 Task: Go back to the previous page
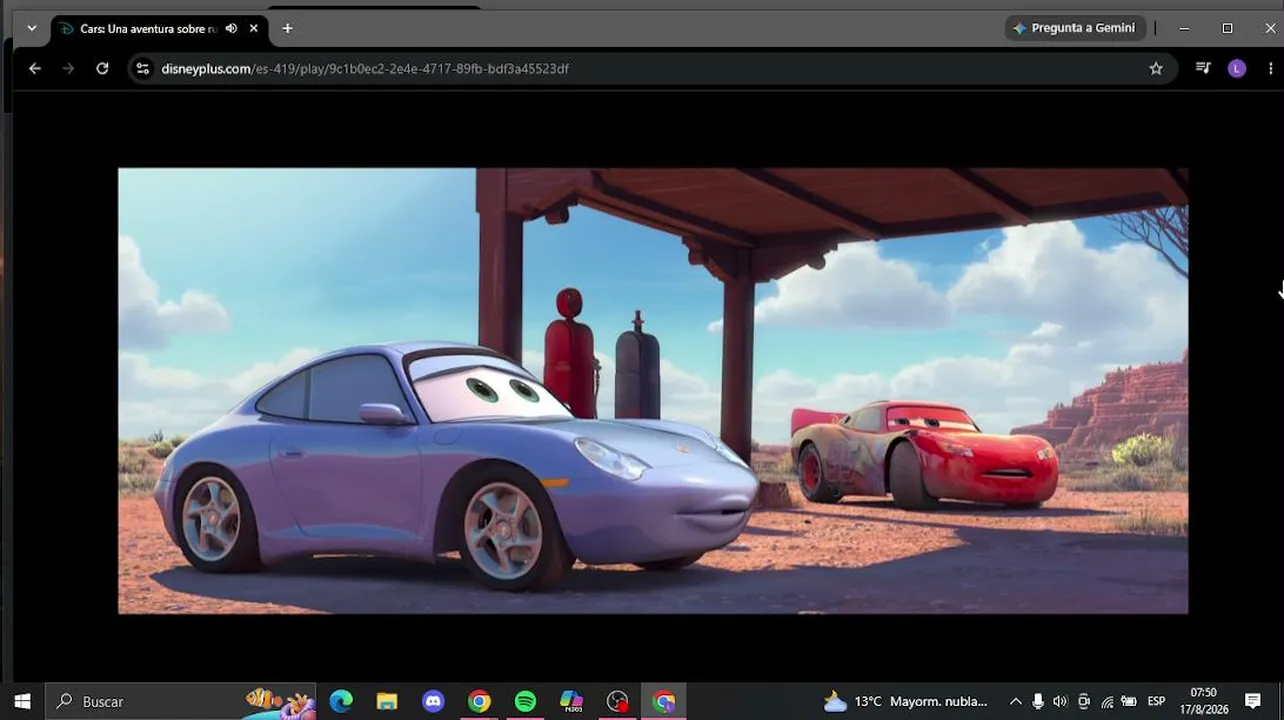click(x=35, y=68)
